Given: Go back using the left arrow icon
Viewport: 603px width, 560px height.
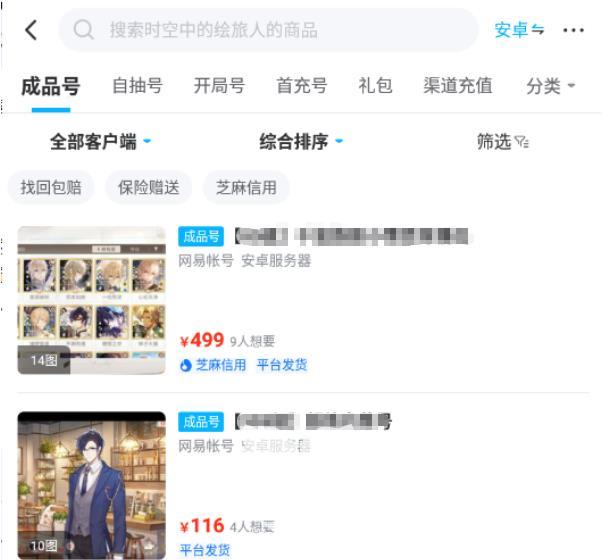Looking at the screenshot, I should pyautogui.click(x=31, y=30).
